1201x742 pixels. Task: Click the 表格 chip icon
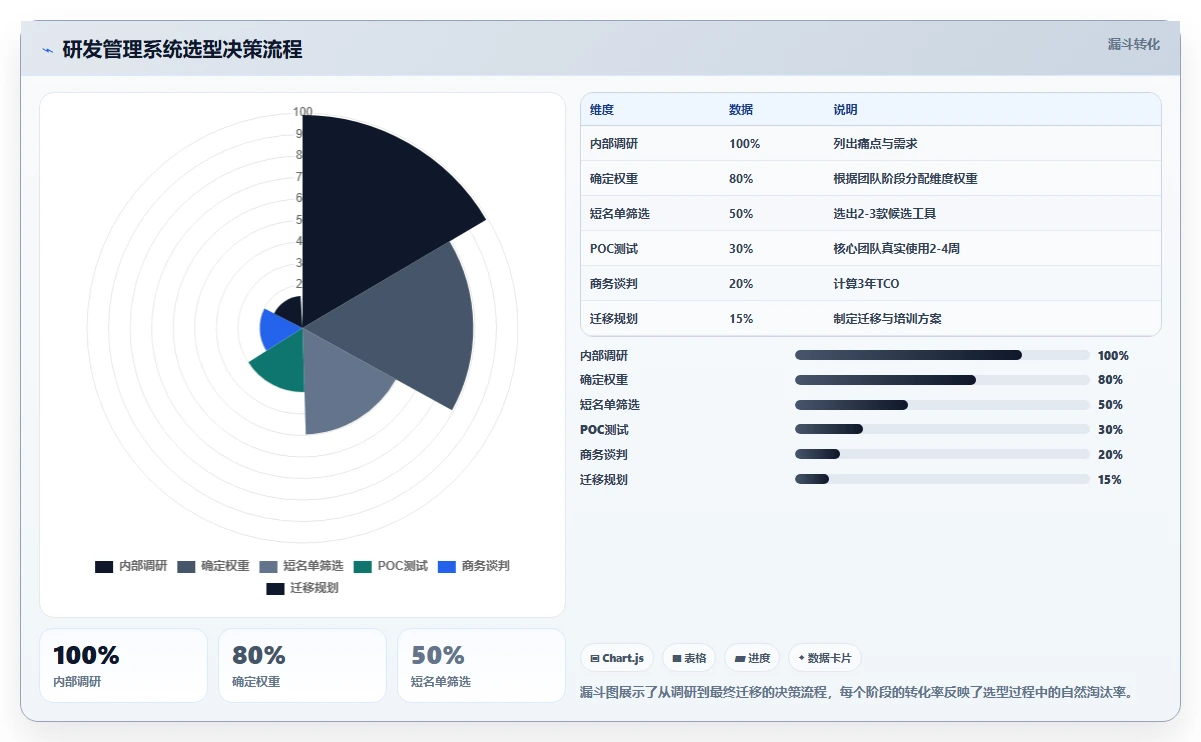[x=677, y=659]
